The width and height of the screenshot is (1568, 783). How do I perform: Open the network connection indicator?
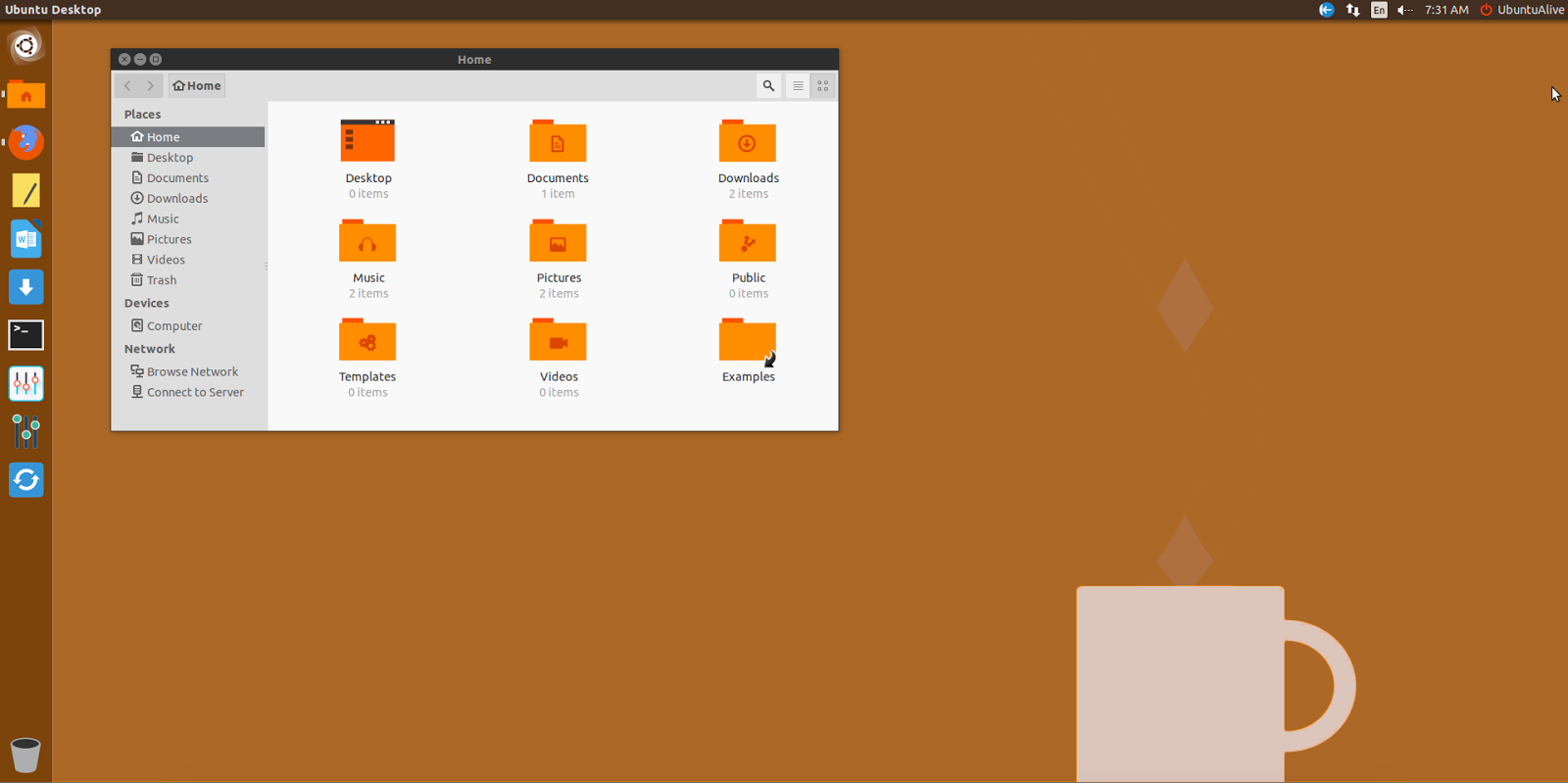click(1352, 10)
